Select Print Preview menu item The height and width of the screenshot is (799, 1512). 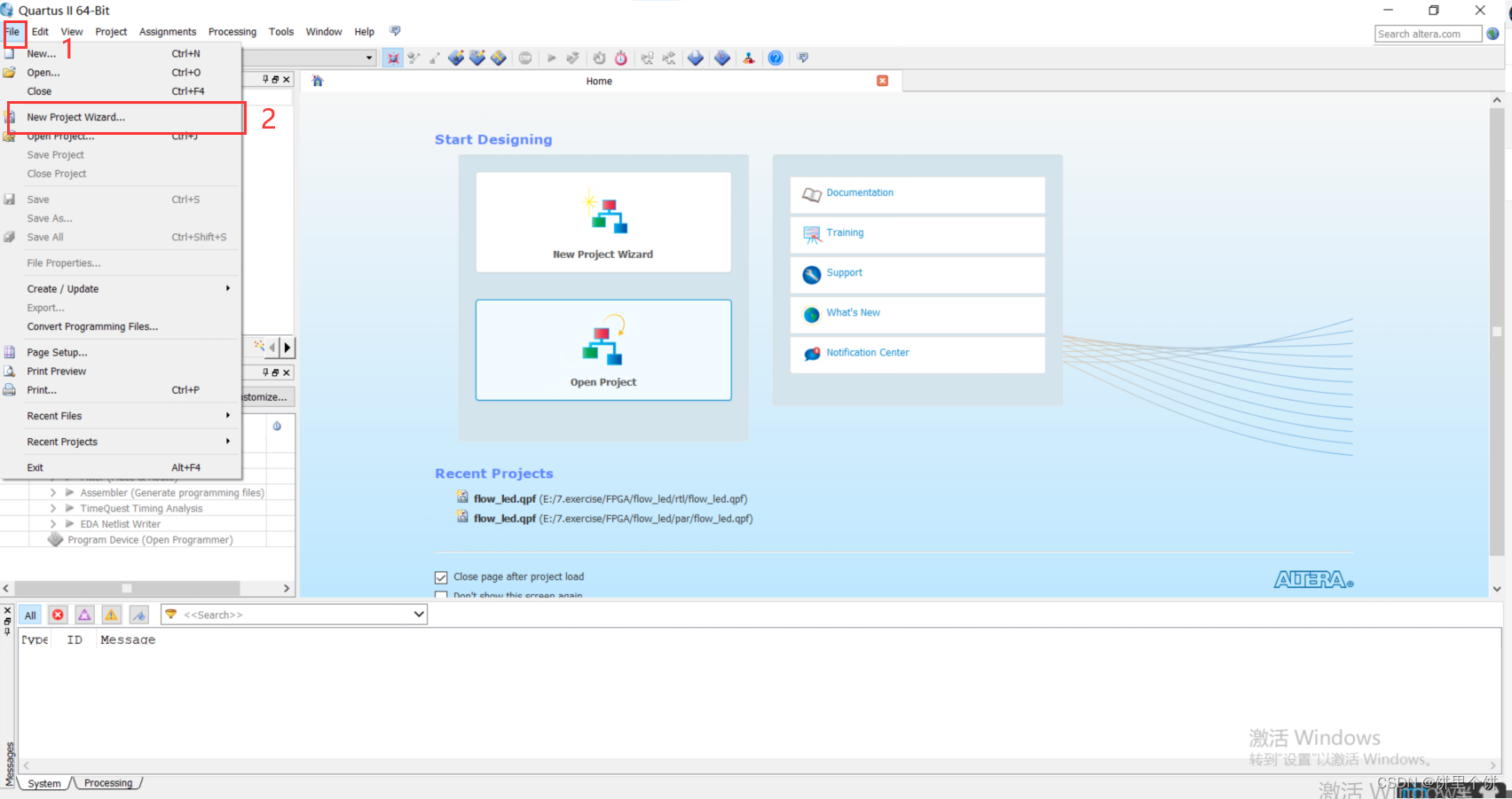coord(121,372)
